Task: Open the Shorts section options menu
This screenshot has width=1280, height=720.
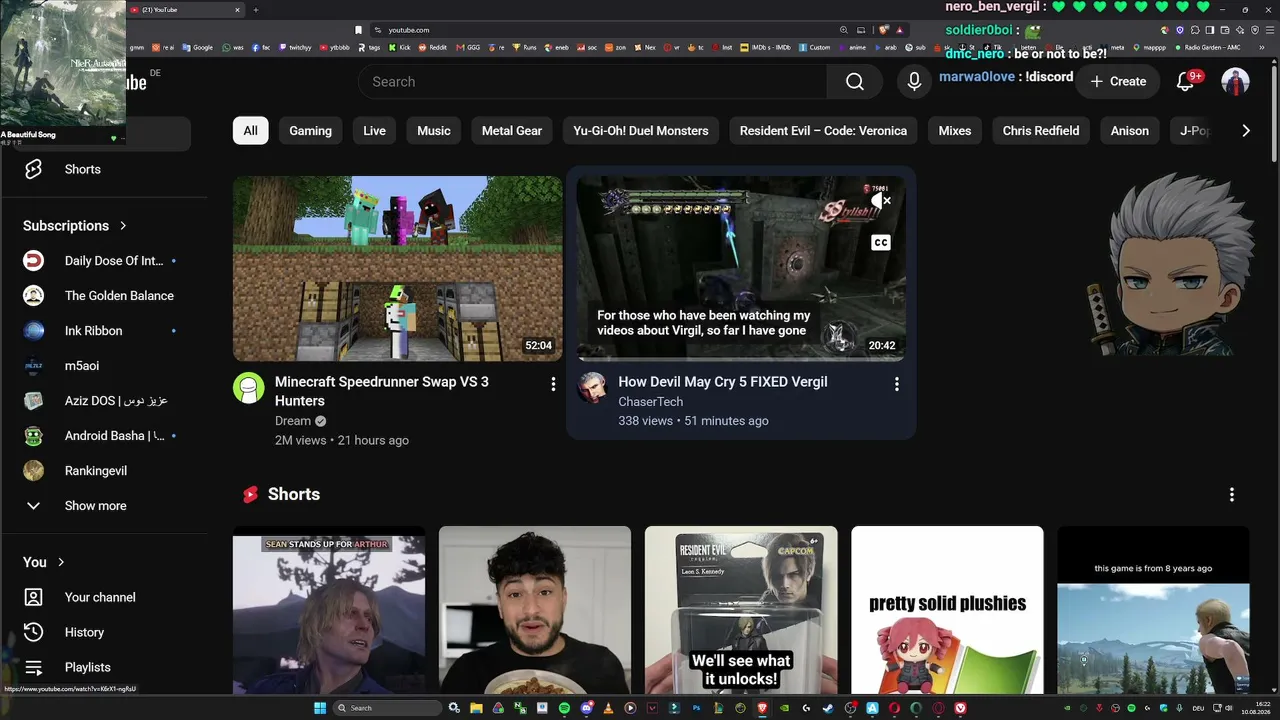Action: pyautogui.click(x=1232, y=494)
